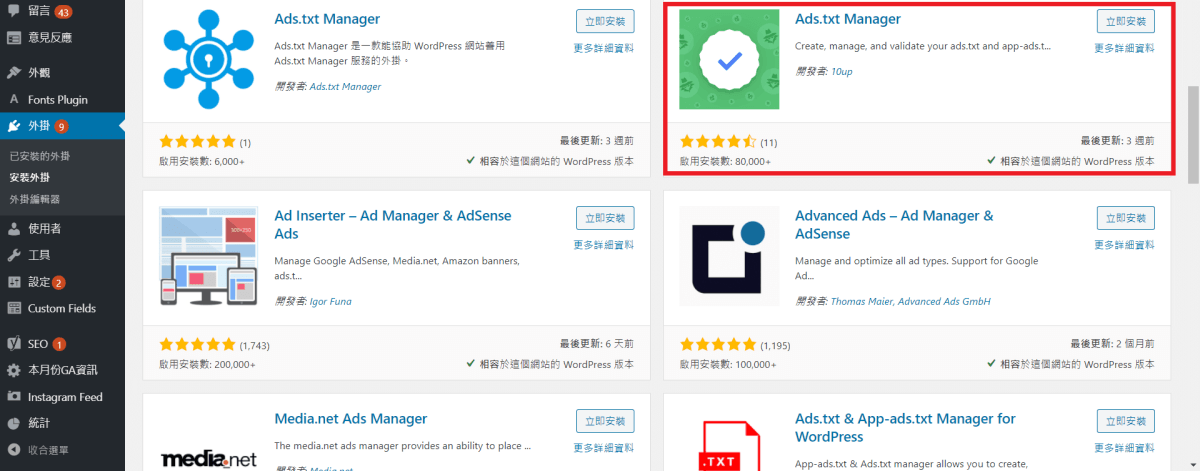This screenshot has width=1200, height=471.
Task: Click the blue Ads.txt Manager plugin logo
Action: tap(208, 59)
